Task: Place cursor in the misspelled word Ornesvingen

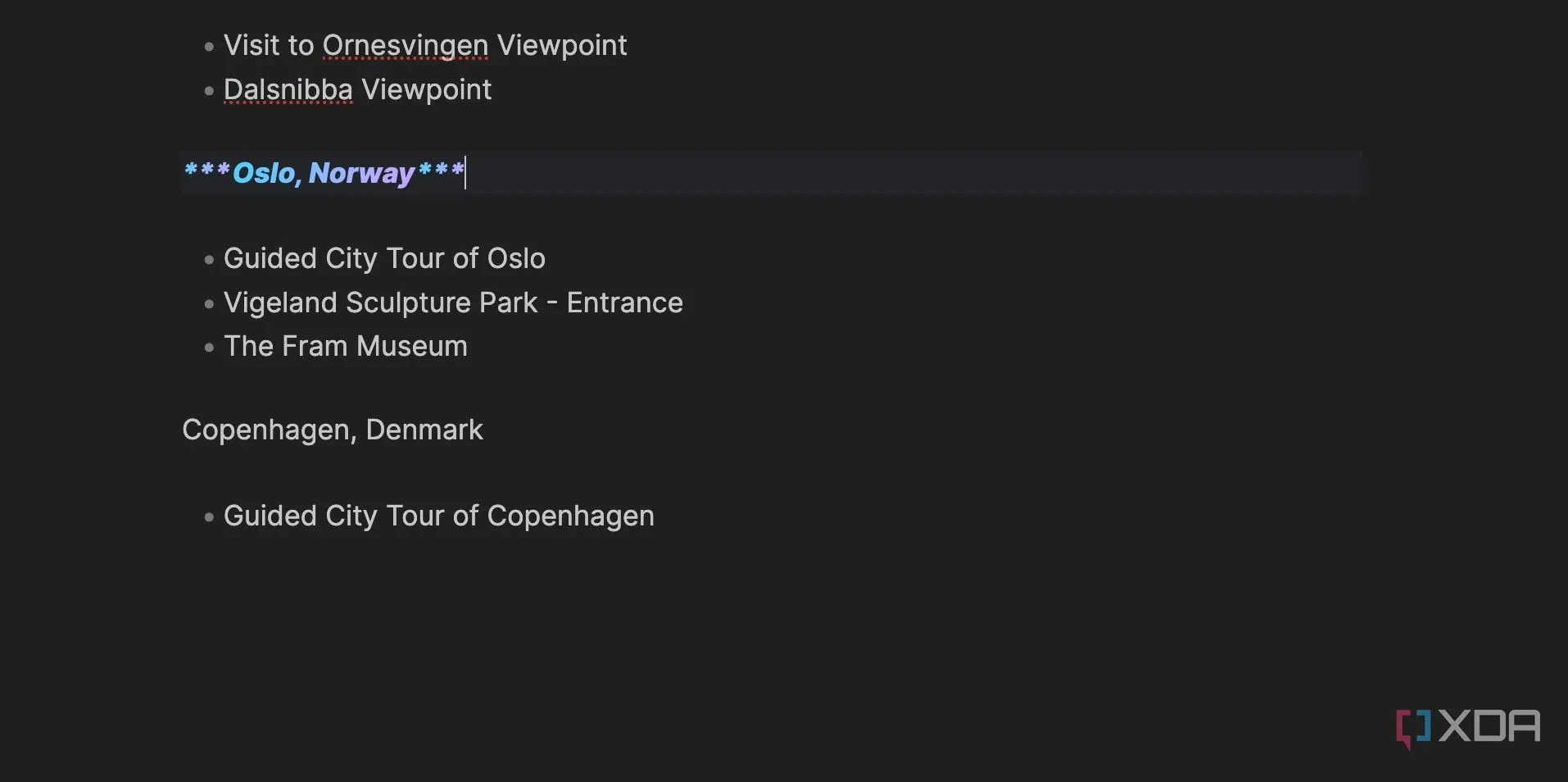Action: (406, 46)
